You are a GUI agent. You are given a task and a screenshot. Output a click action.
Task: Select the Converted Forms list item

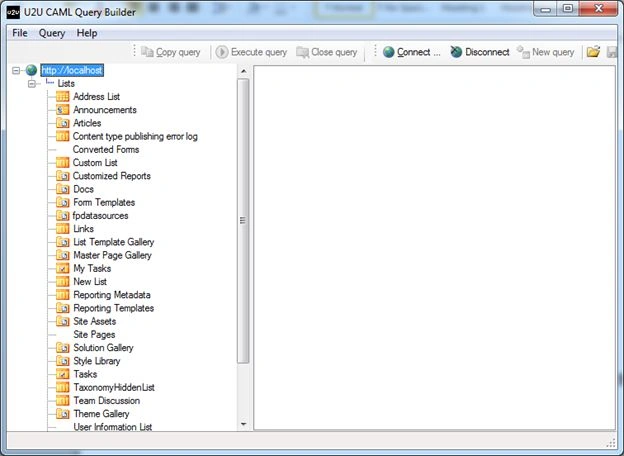[106, 150]
